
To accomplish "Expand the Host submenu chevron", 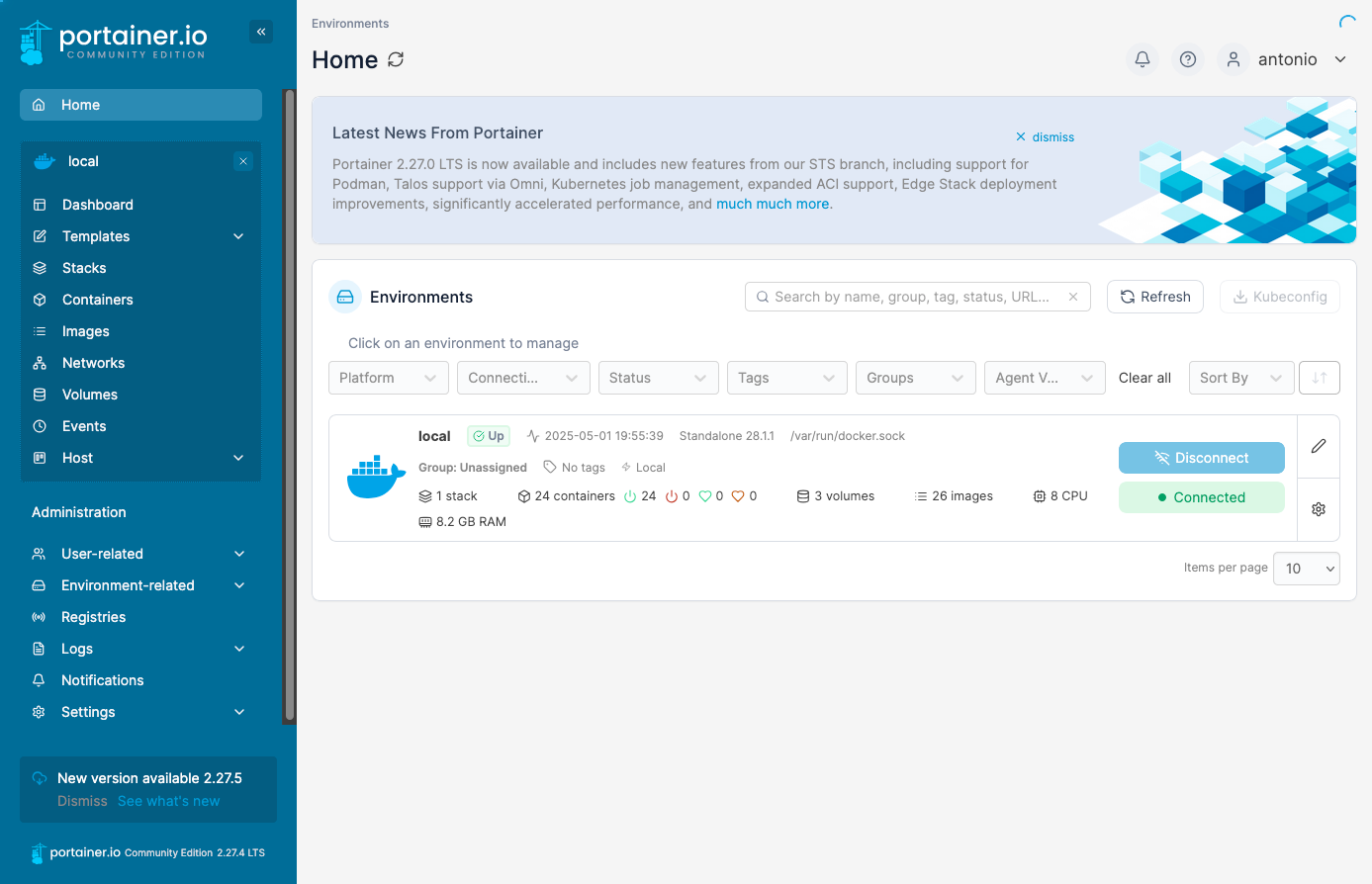I will click(x=238, y=458).
